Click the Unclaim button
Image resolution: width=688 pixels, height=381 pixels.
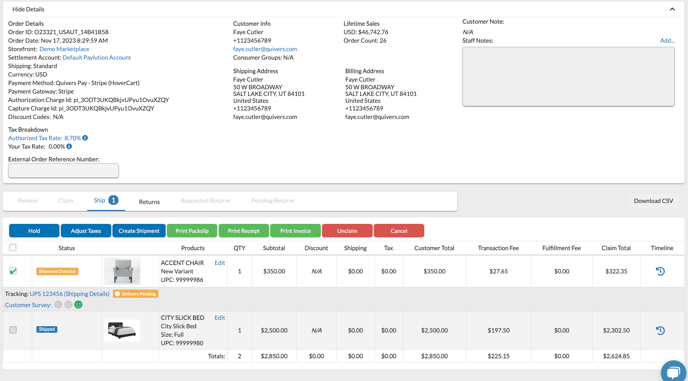(x=347, y=230)
